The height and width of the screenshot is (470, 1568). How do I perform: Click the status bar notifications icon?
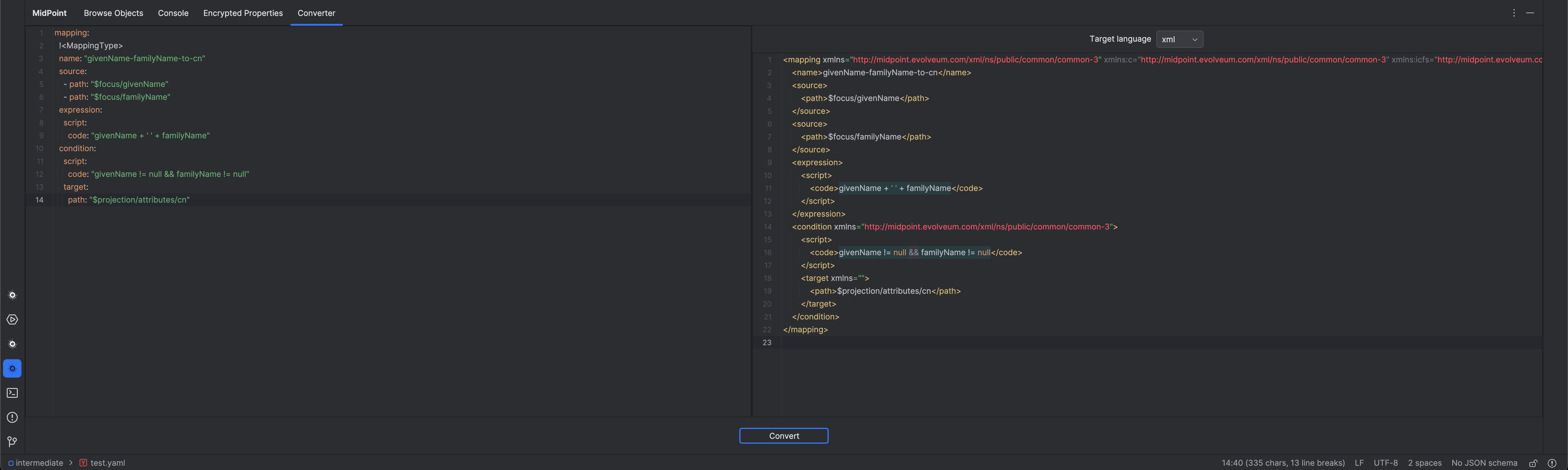coord(1551,463)
